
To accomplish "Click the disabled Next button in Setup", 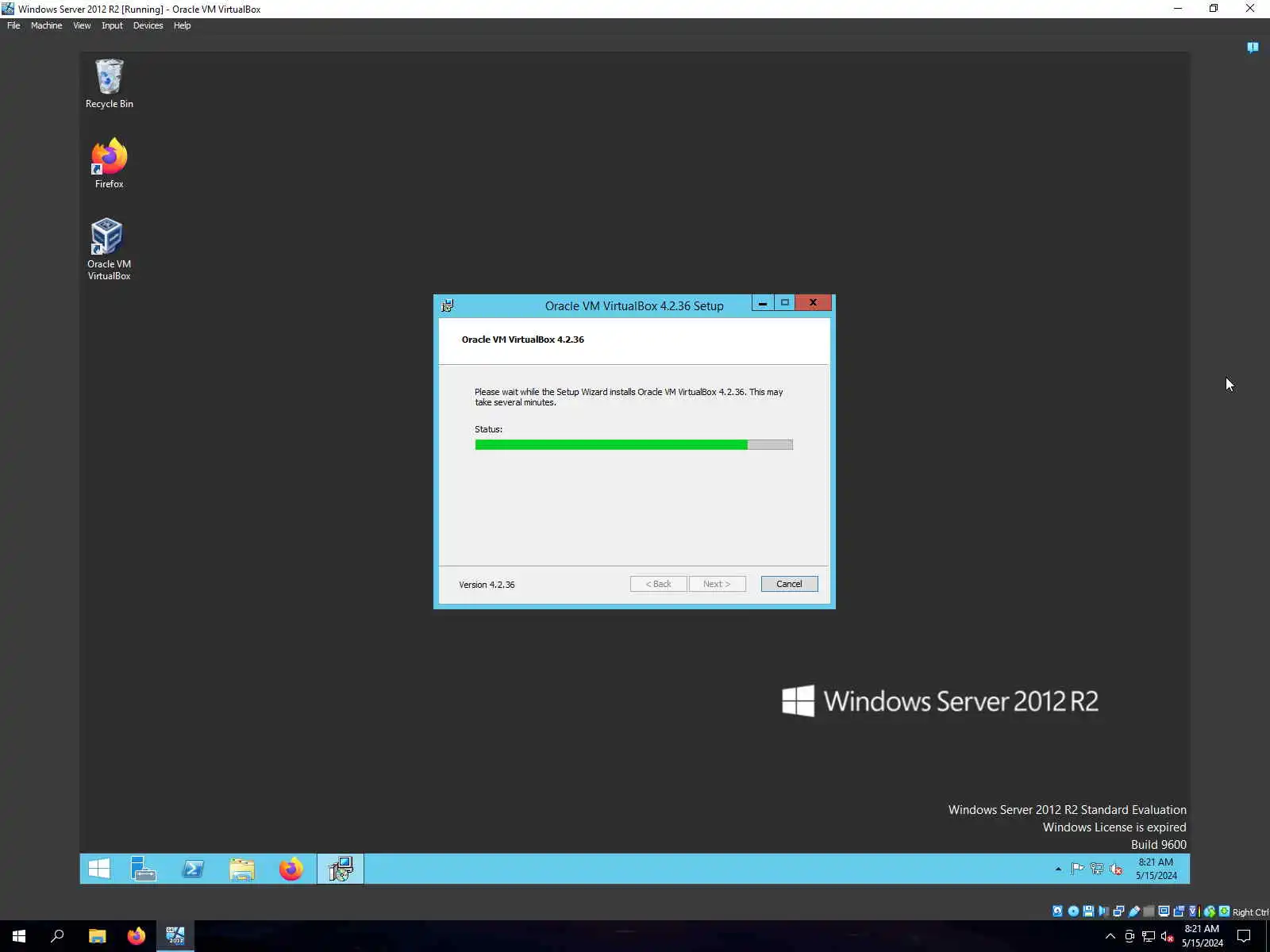I will pos(717,584).
